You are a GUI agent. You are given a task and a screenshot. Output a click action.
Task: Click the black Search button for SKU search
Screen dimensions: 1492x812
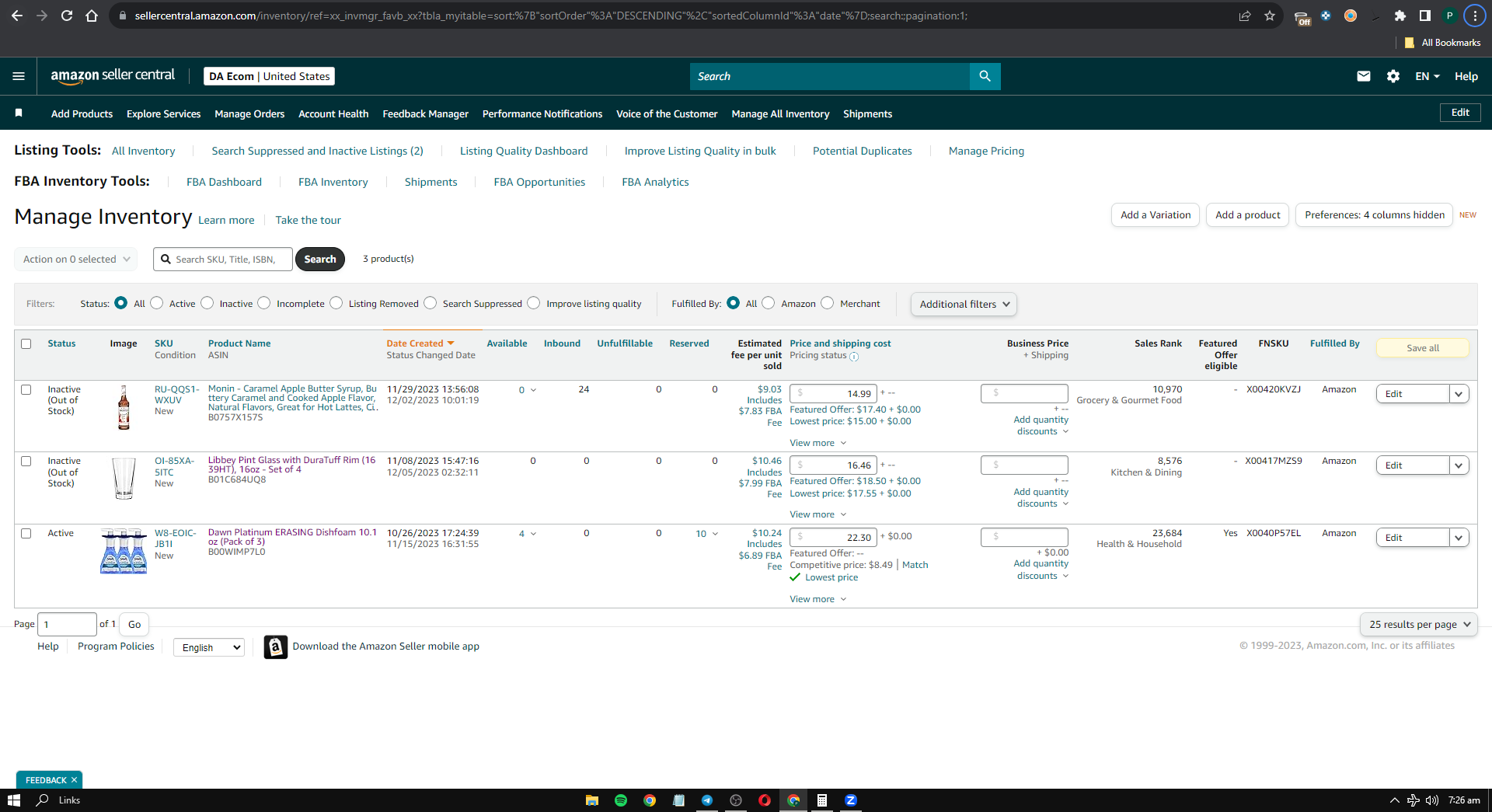(x=320, y=260)
